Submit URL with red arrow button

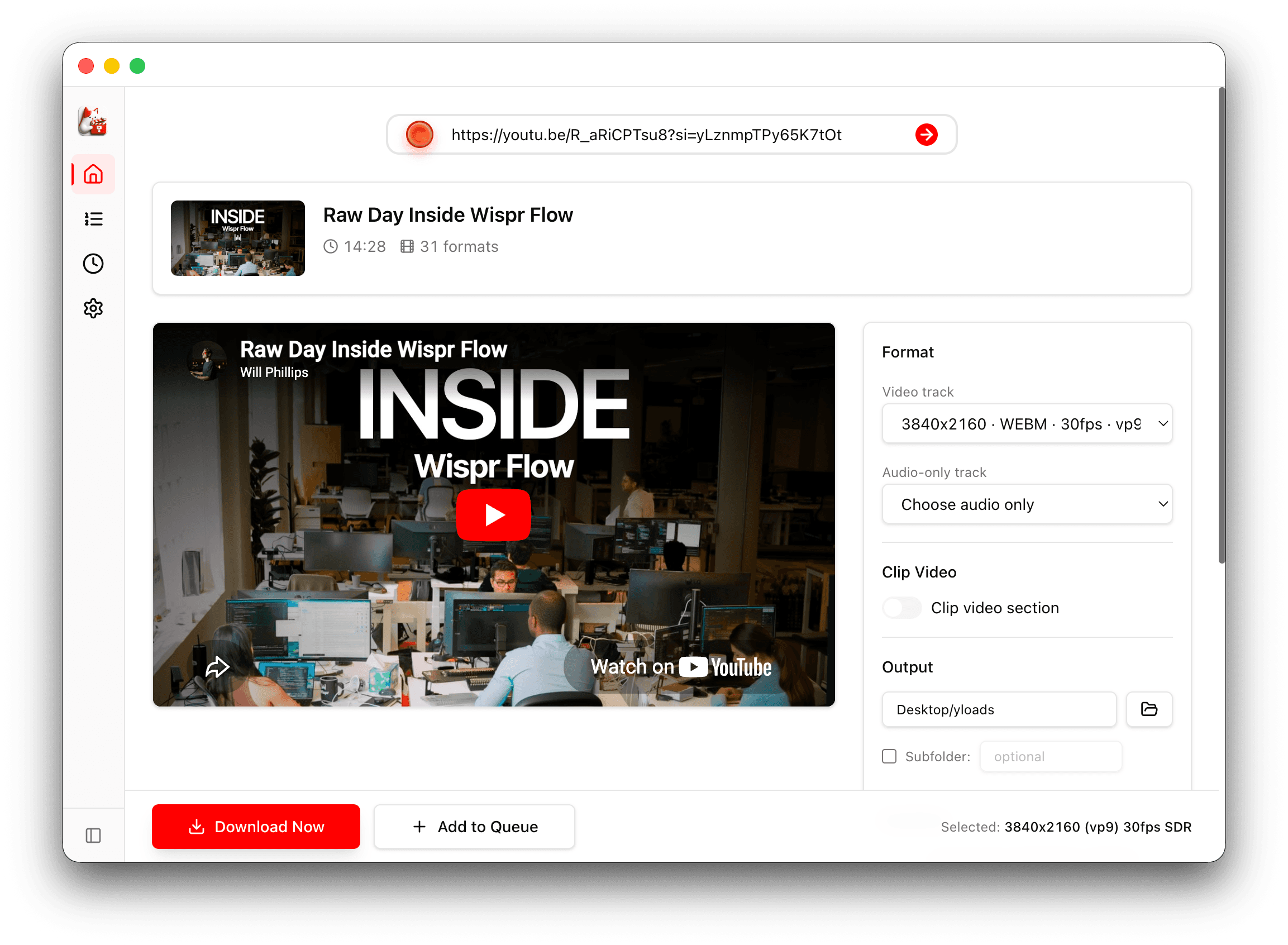[x=927, y=135]
